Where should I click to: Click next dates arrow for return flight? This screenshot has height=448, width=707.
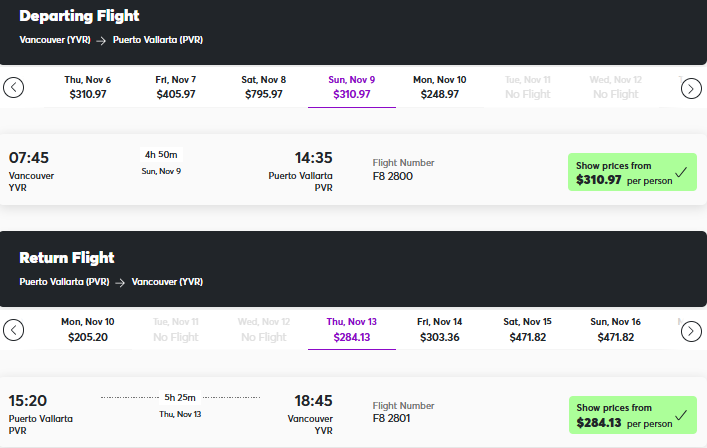coord(691,329)
